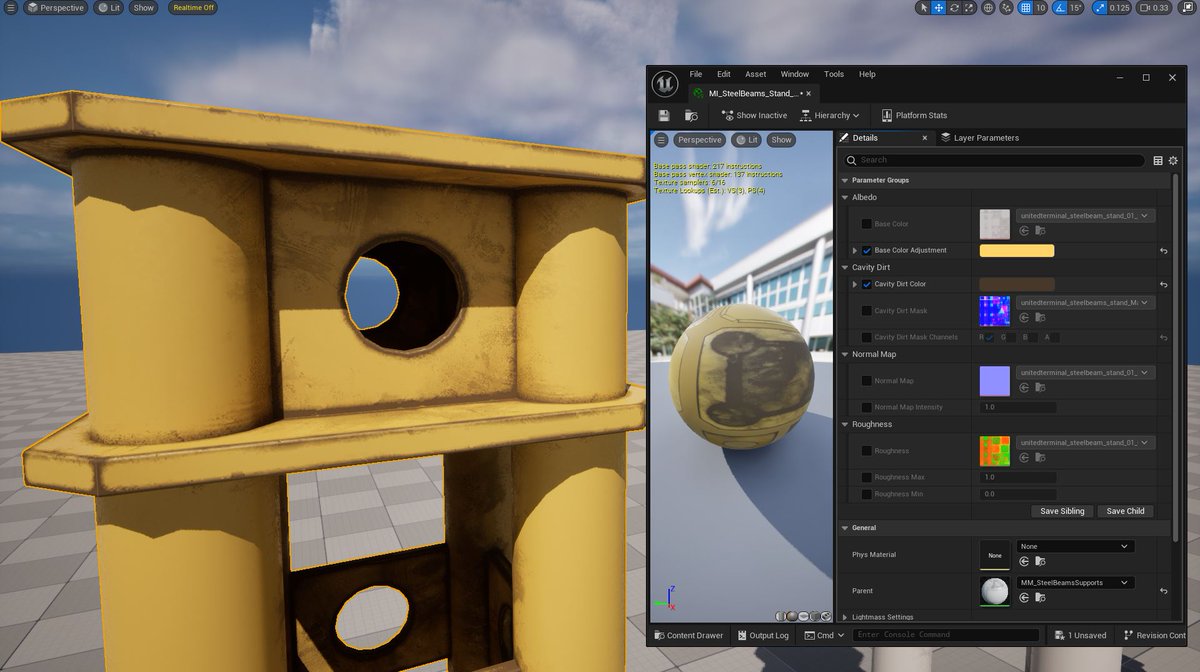Select the MI_SteelBeams_Stand asset tab
The height and width of the screenshot is (672, 1200).
[x=753, y=93]
